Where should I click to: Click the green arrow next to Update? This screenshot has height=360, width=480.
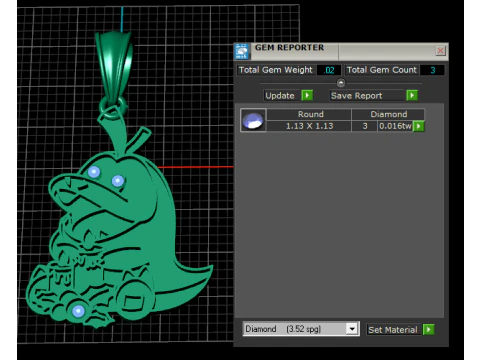(x=307, y=95)
